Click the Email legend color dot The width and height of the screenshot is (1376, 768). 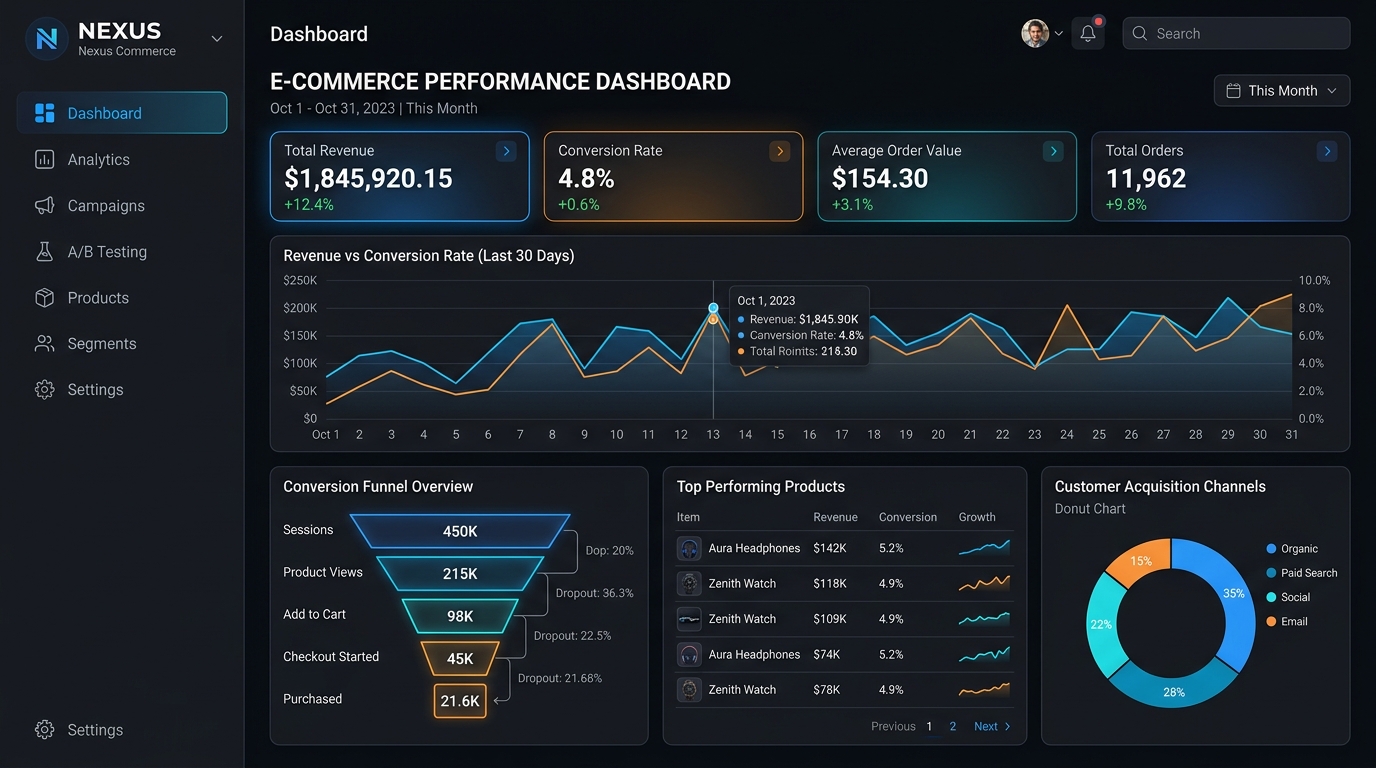[x=1271, y=621]
